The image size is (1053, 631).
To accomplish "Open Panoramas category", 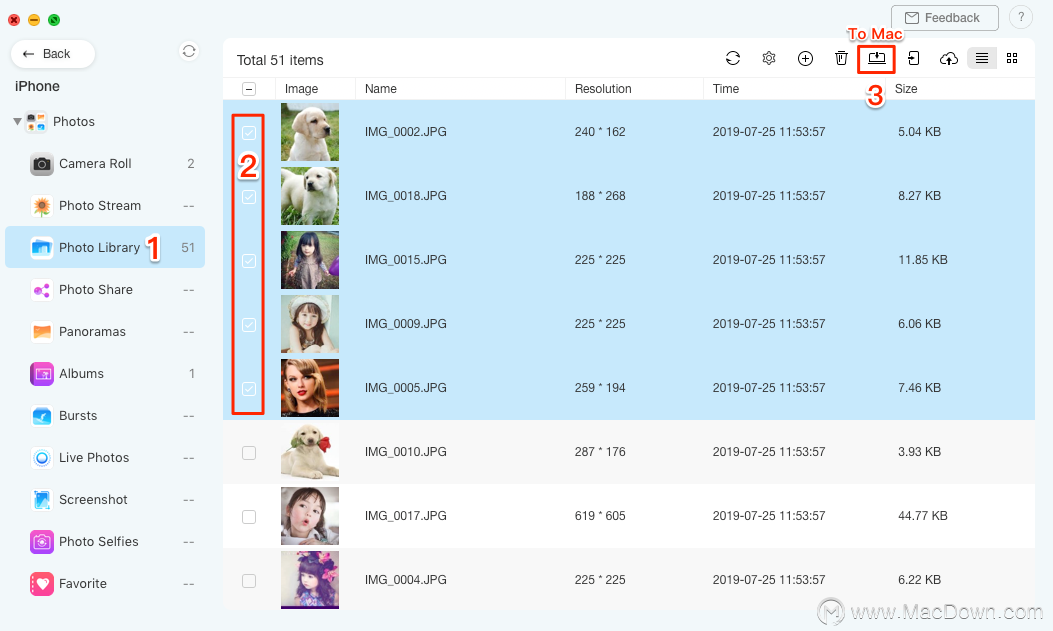I will pos(105,332).
